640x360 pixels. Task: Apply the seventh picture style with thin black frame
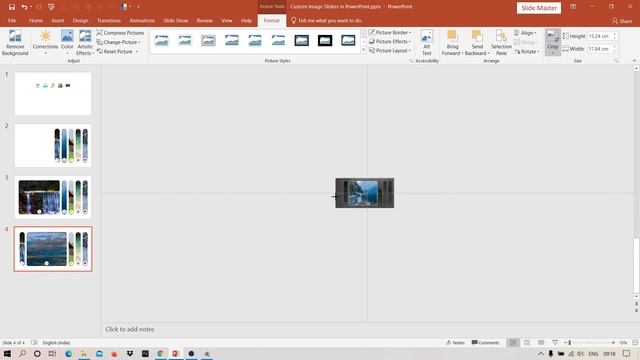(302, 40)
